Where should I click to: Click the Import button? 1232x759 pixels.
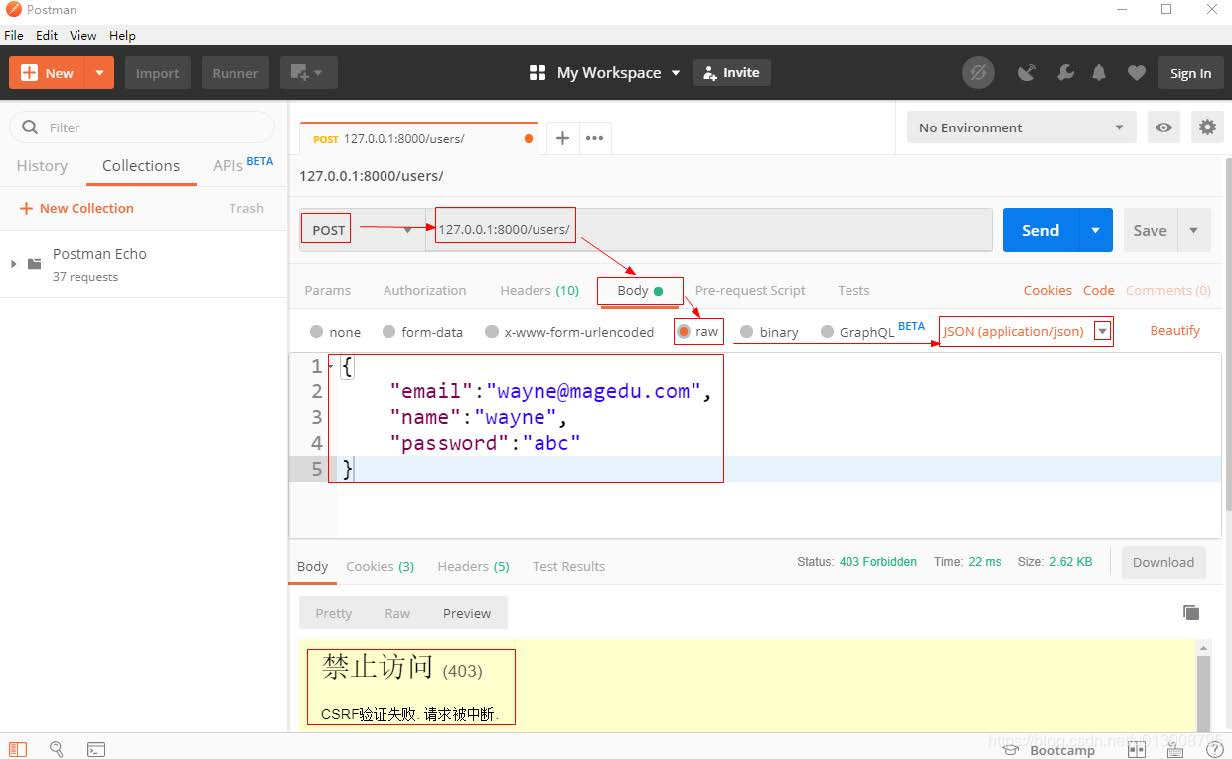click(x=158, y=73)
